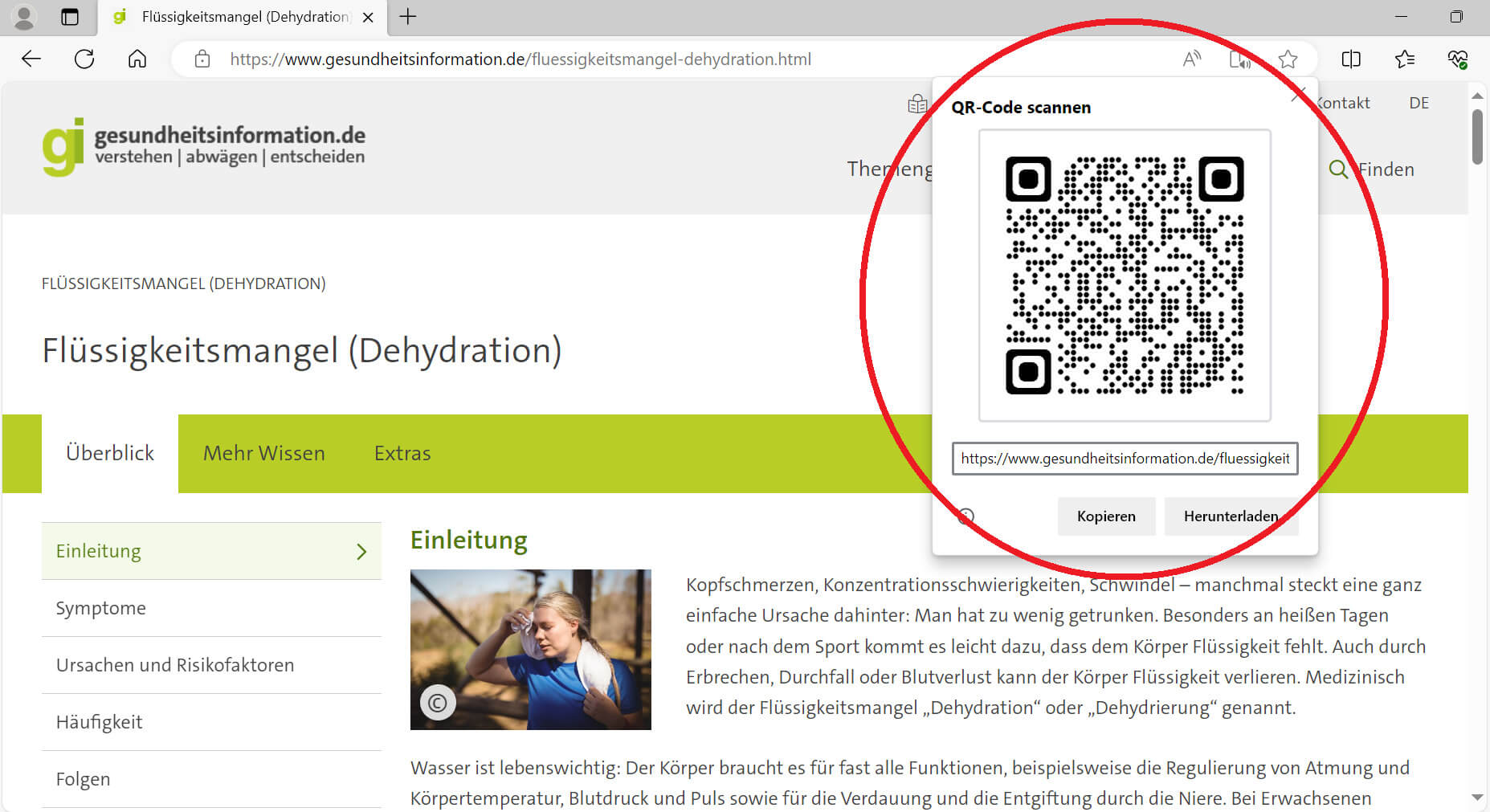The height and width of the screenshot is (812, 1490).
Task: View site information lock icon
Action: coord(202,59)
